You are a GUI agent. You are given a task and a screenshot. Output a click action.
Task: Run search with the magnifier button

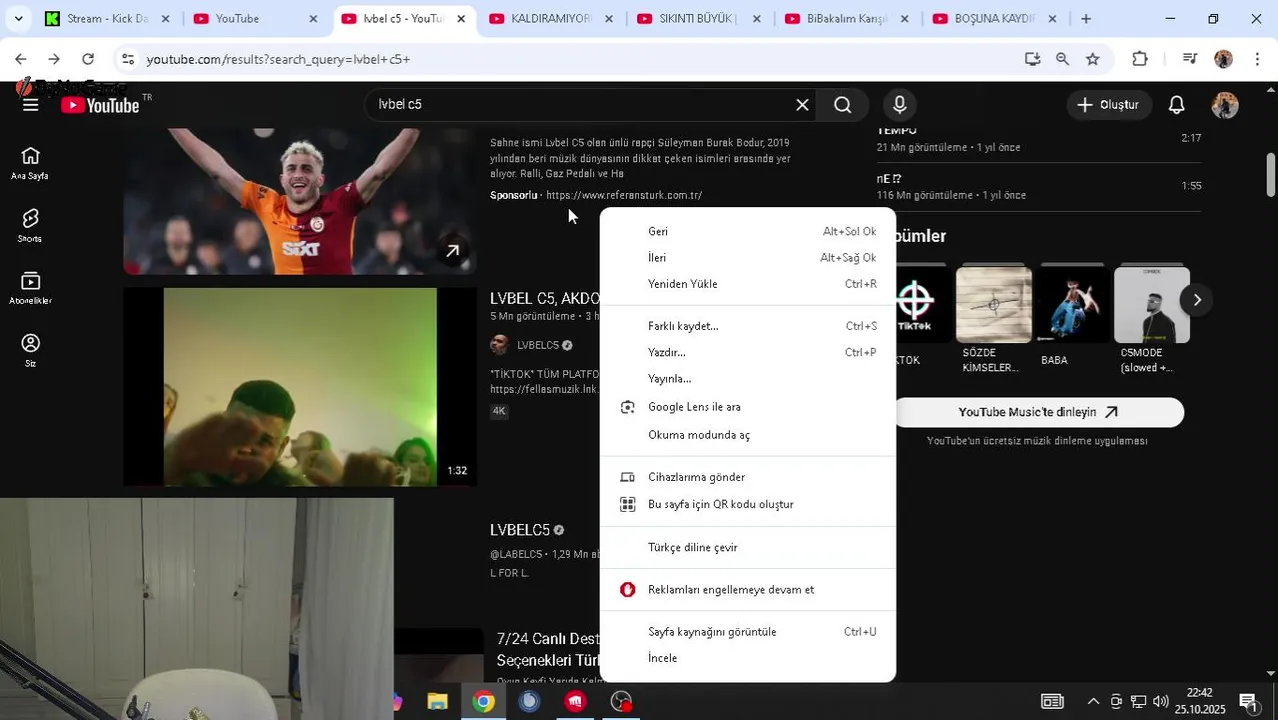[843, 105]
